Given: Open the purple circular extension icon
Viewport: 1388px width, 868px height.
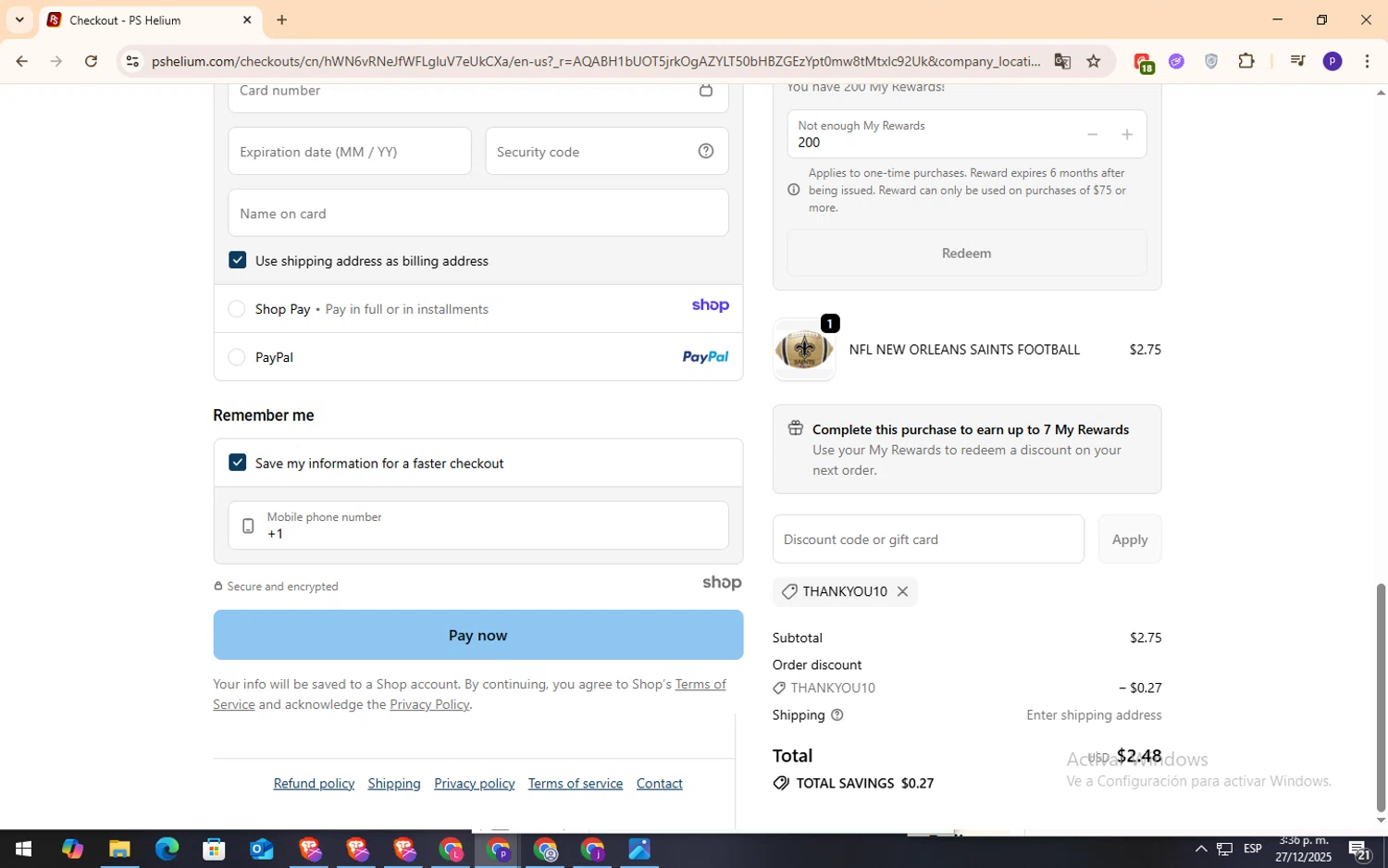Looking at the screenshot, I should point(1177,61).
